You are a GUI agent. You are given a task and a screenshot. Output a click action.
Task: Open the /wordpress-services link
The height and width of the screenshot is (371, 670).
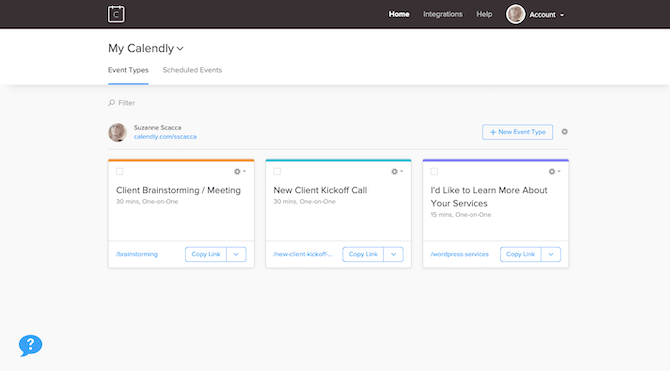459,254
